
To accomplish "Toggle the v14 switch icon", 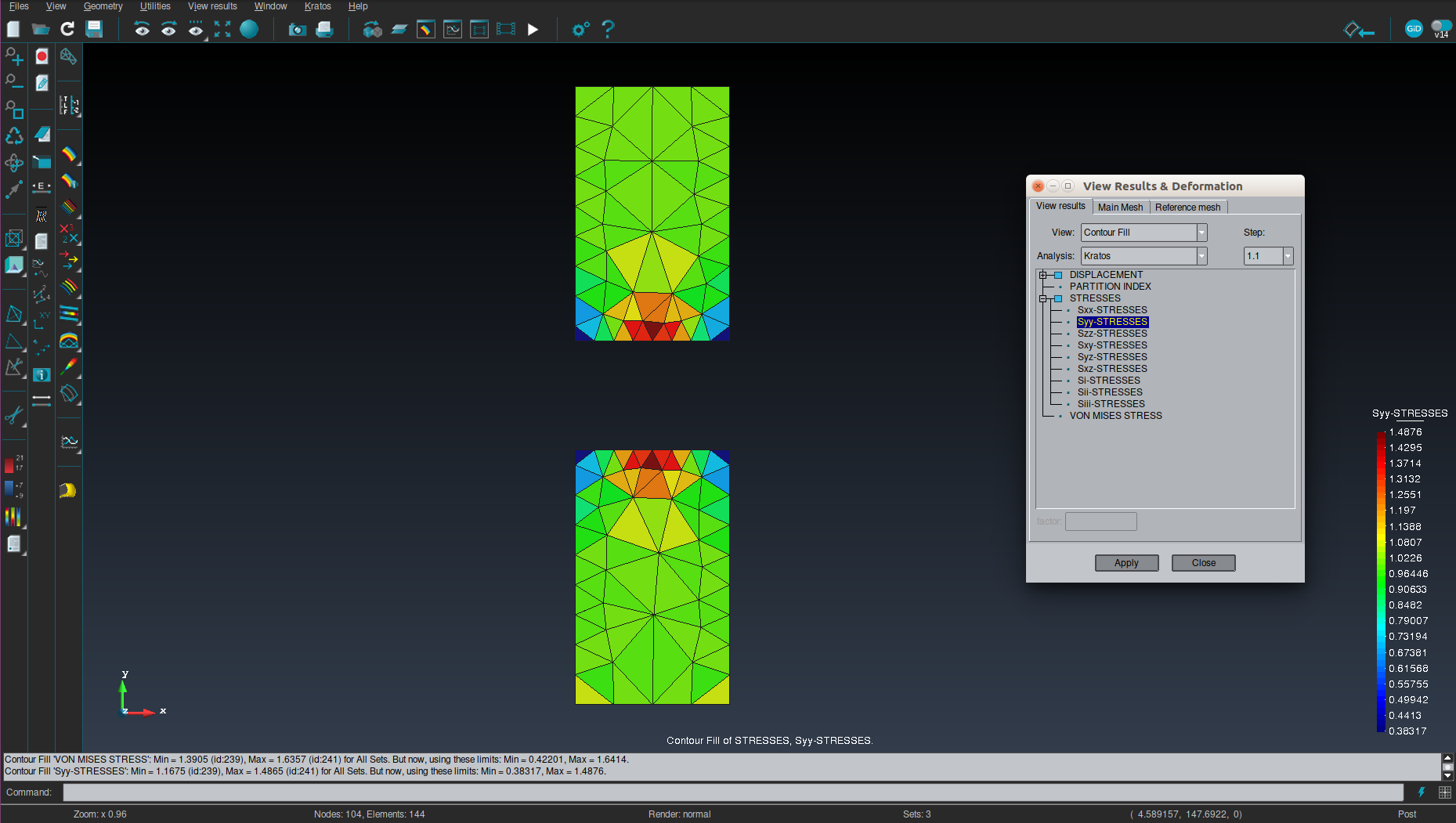I will point(1441,29).
